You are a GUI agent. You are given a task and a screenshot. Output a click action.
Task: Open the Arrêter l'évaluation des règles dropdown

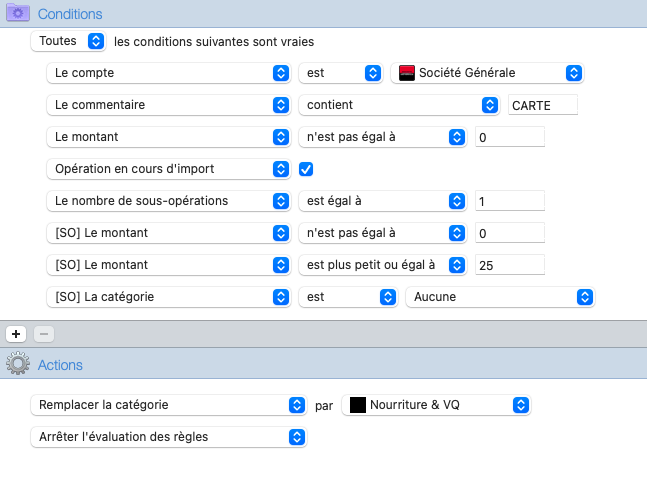click(x=169, y=437)
